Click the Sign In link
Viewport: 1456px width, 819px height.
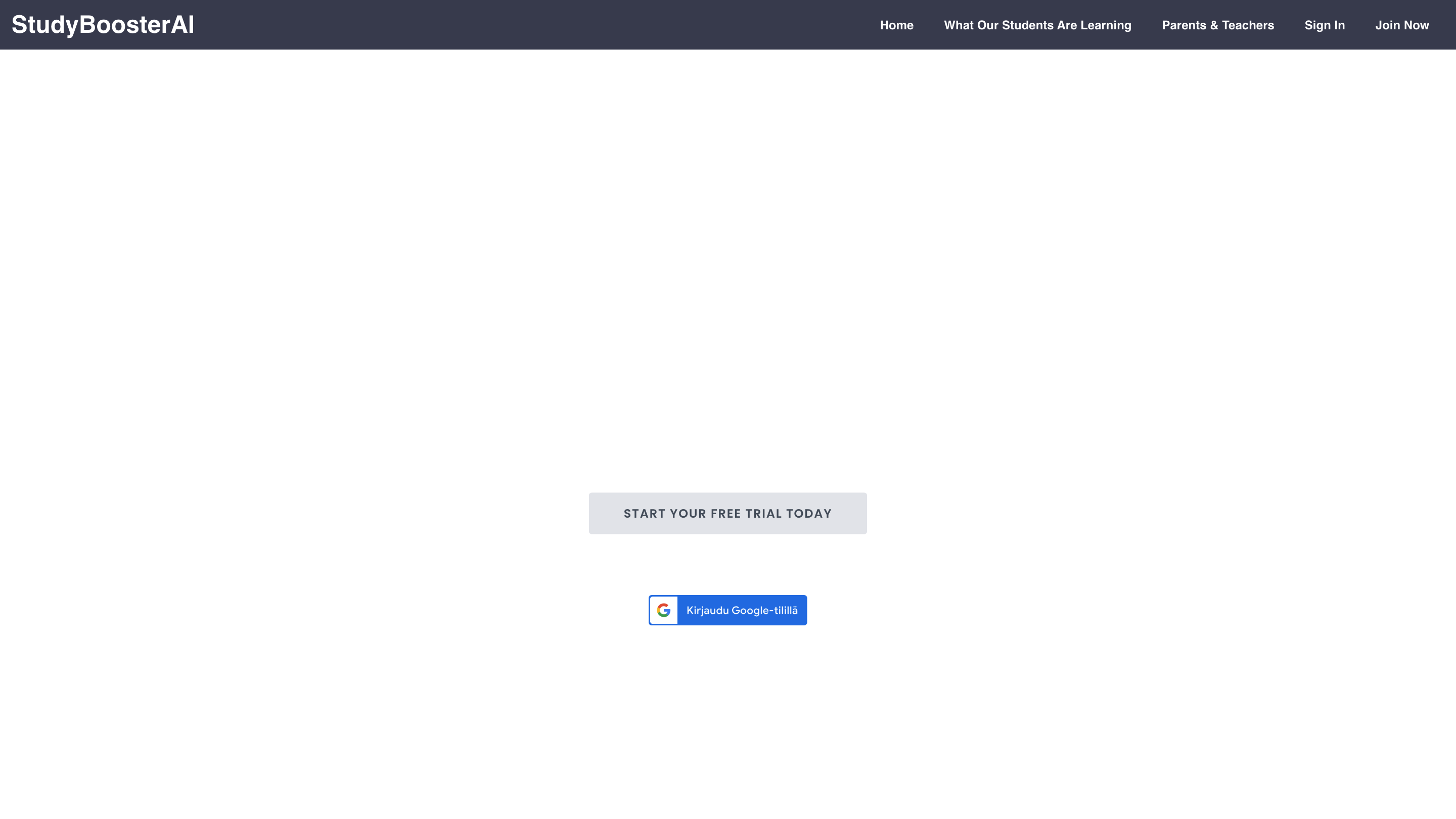(x=1325, y=25)
